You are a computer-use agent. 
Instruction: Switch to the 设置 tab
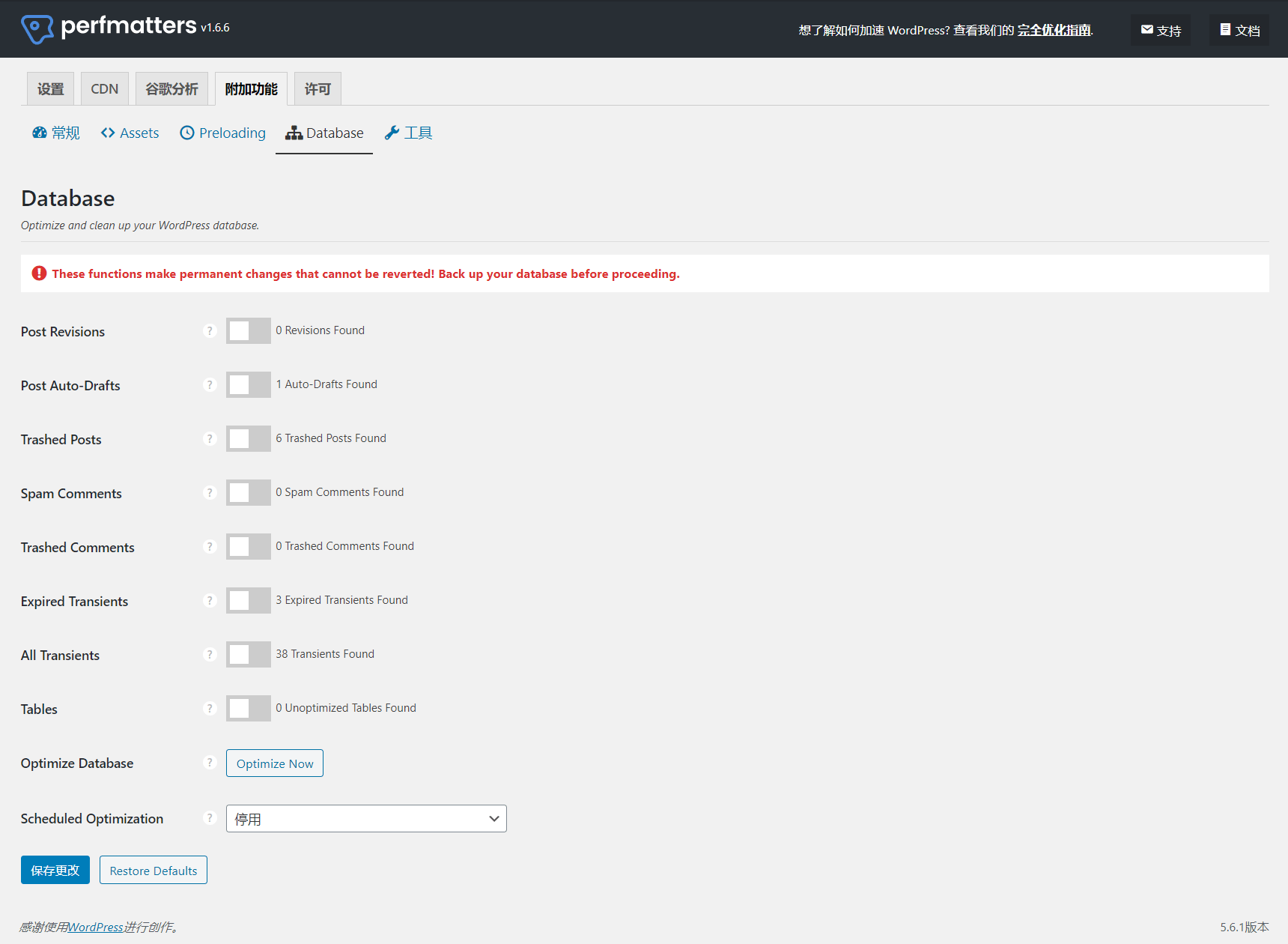[50, 88]
